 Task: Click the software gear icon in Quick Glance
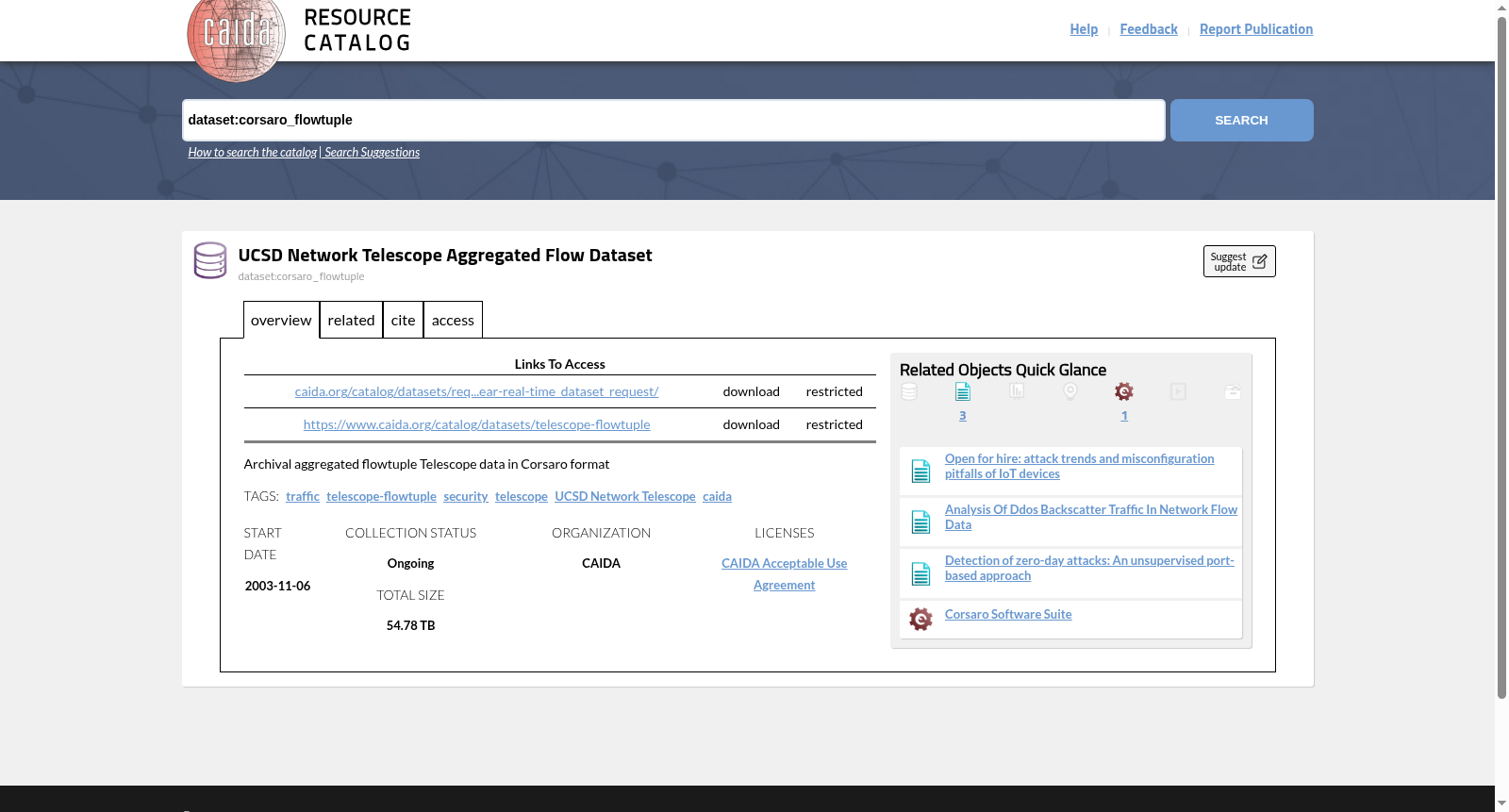[1124, 391]
